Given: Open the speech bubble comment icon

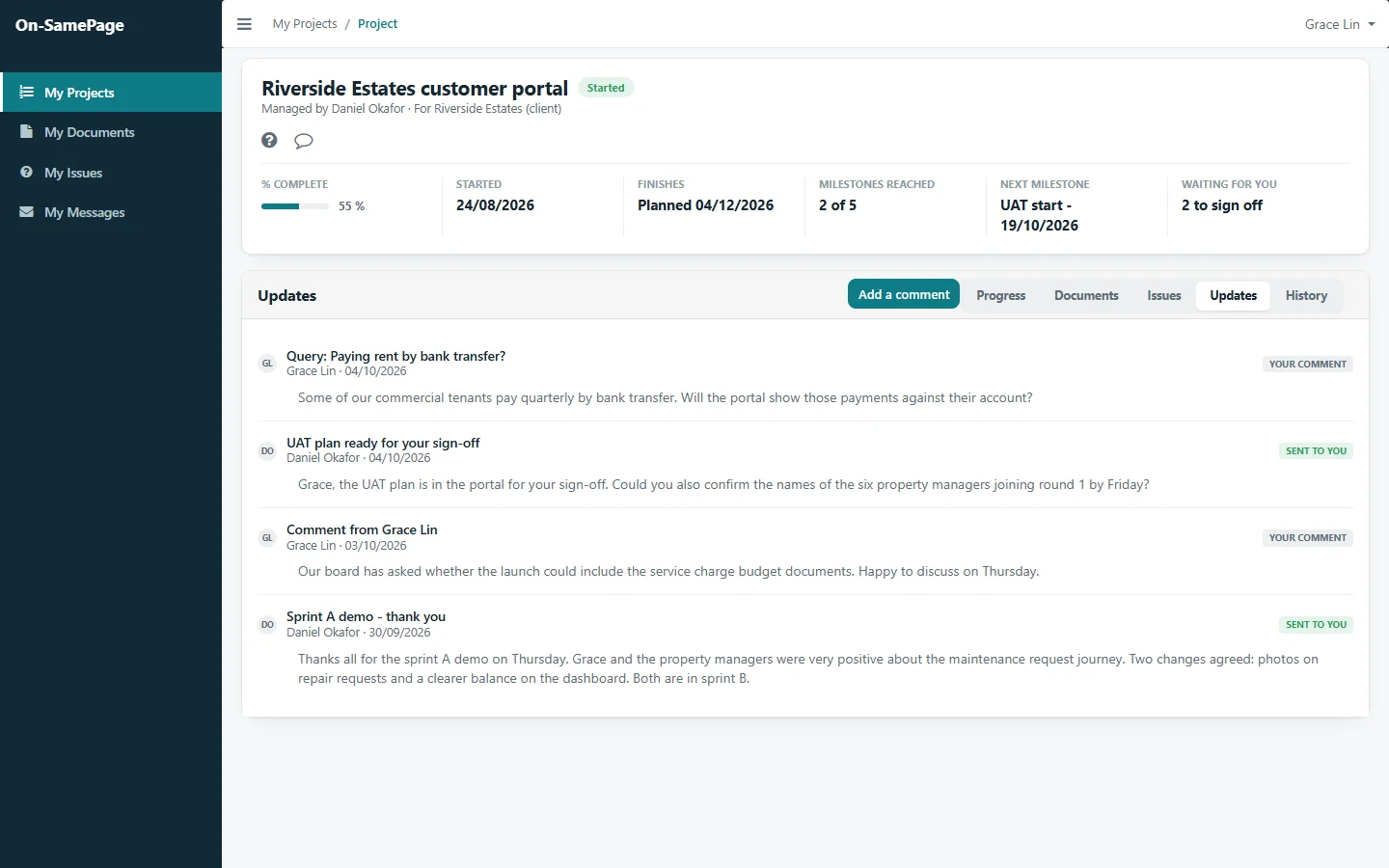Looking at the screenshot, I should pos(304,141).
